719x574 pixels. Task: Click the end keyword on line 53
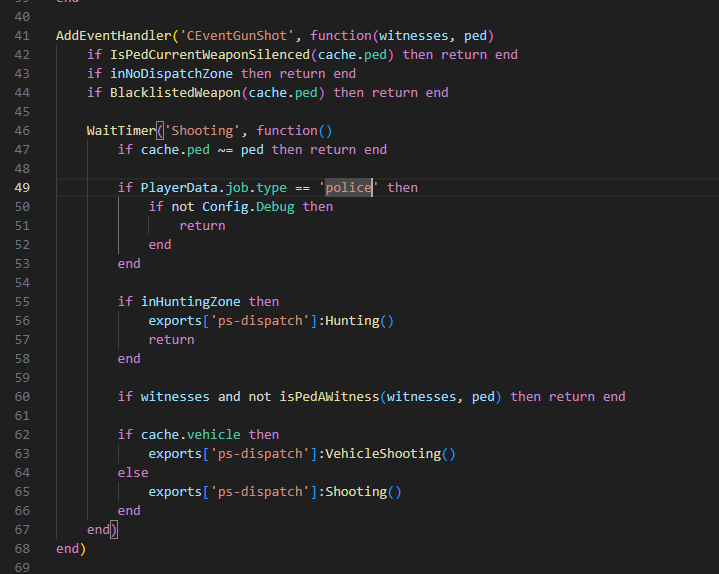coord(129,264)
